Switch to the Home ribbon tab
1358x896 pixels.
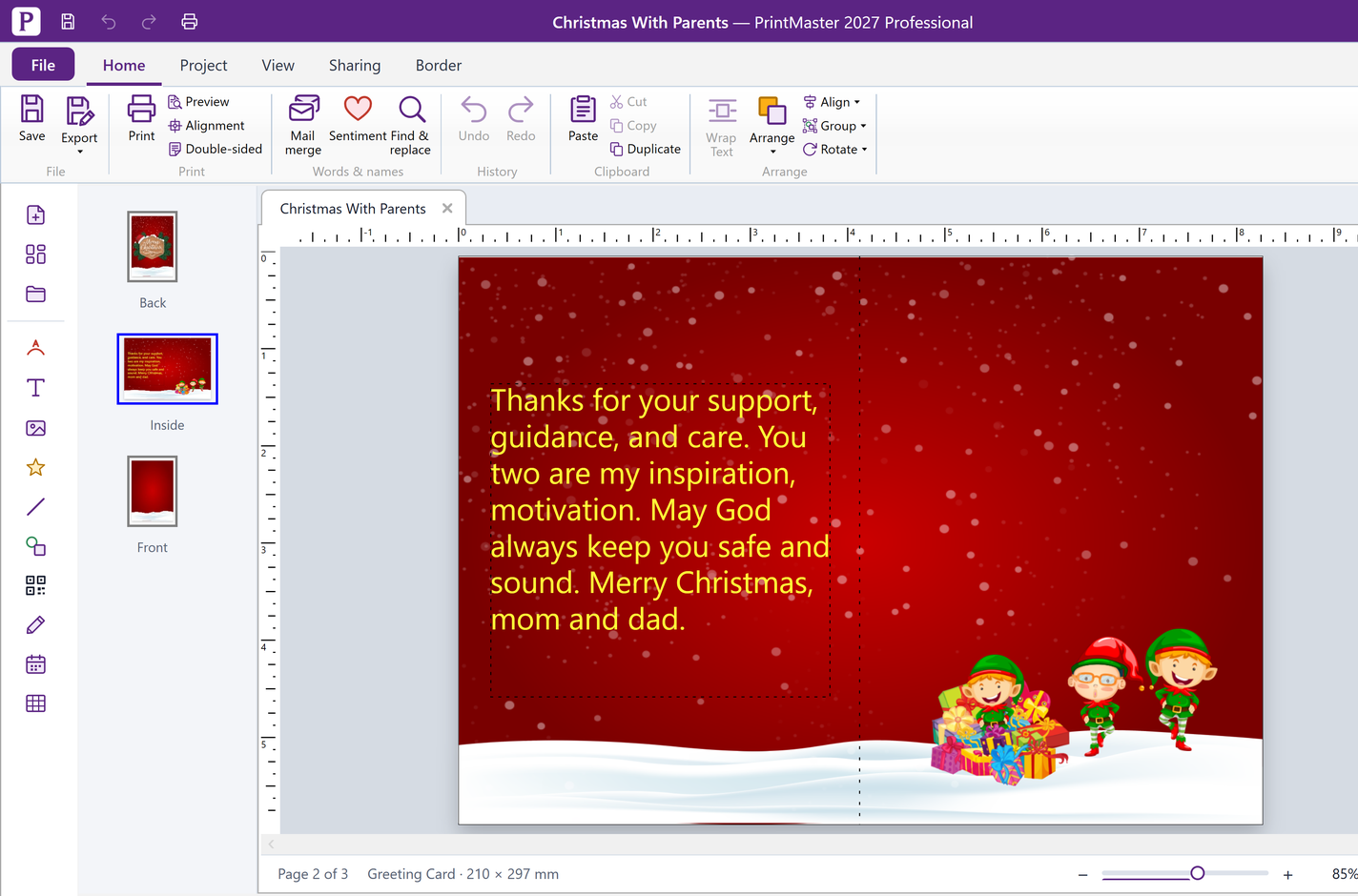pyautogui.click(x=124, y=65)
